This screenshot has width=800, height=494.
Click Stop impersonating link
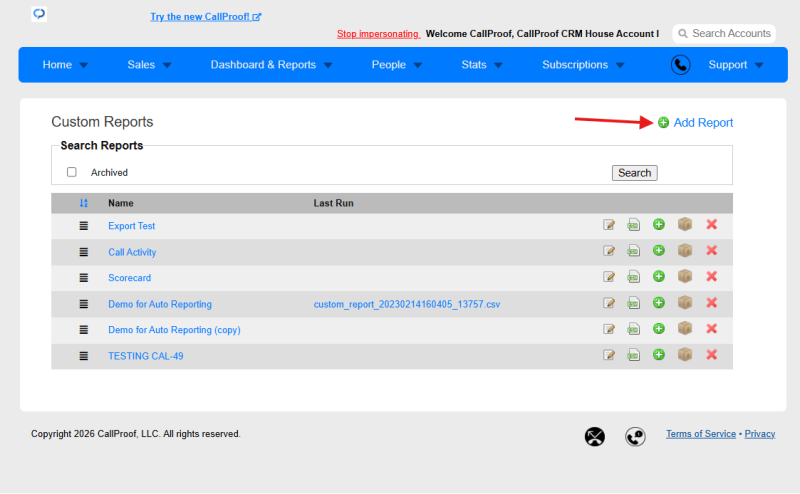click(x=378, y=34)
